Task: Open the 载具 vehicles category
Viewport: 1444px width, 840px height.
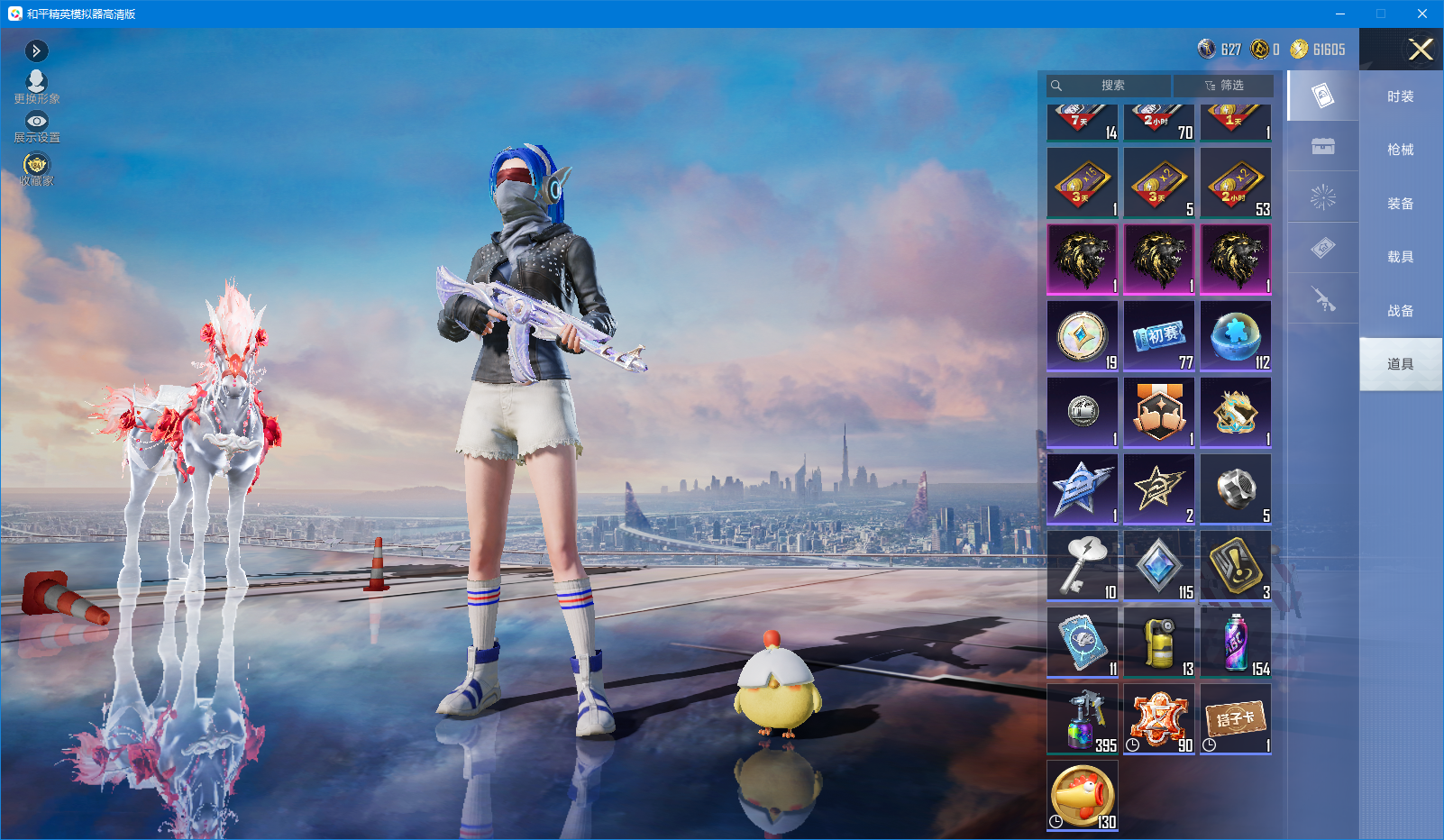Action: (1400, 257)
